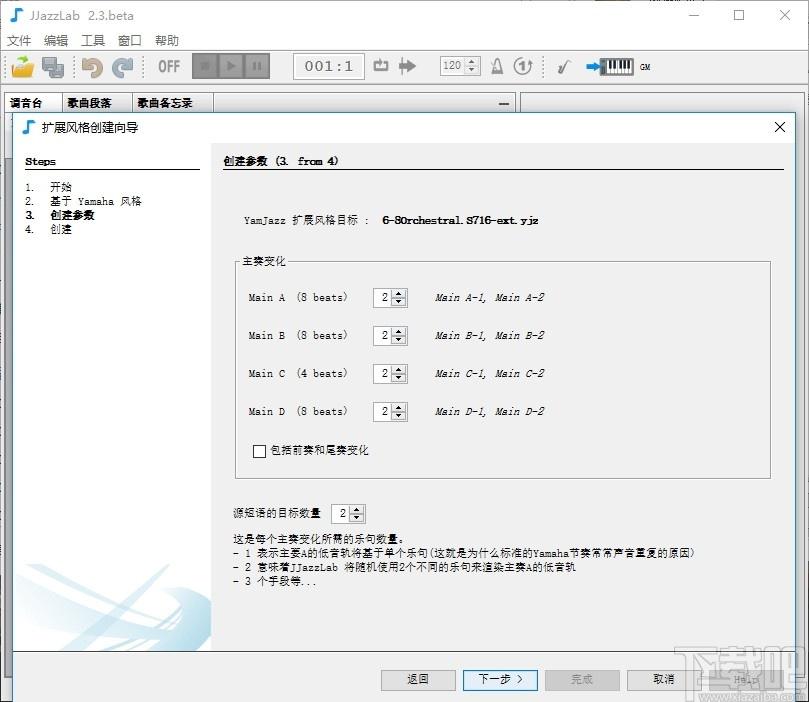Toggle playback point follow arrow icon
Image resolution: width=809 pixels, height=702 pixels.
pyautogui.click(x=407, y=66)
